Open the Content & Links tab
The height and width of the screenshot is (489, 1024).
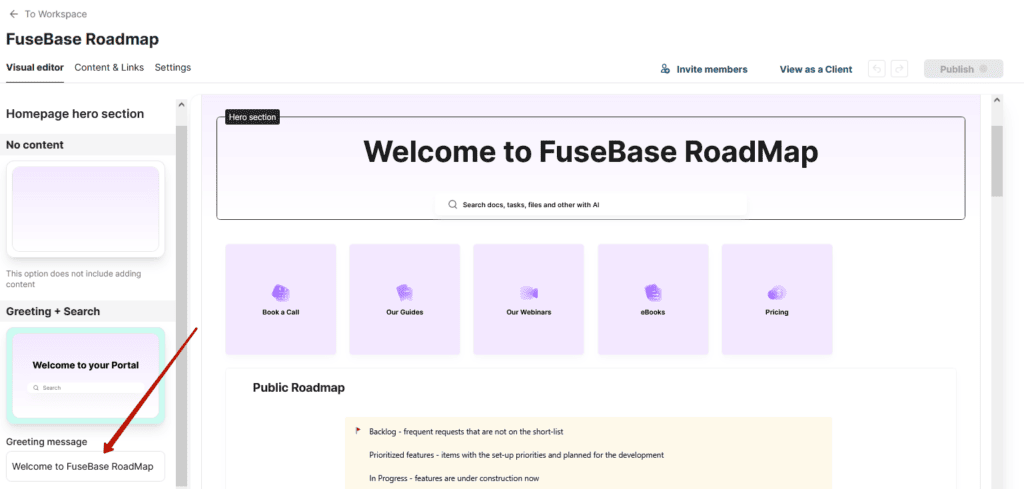point(109,67)
